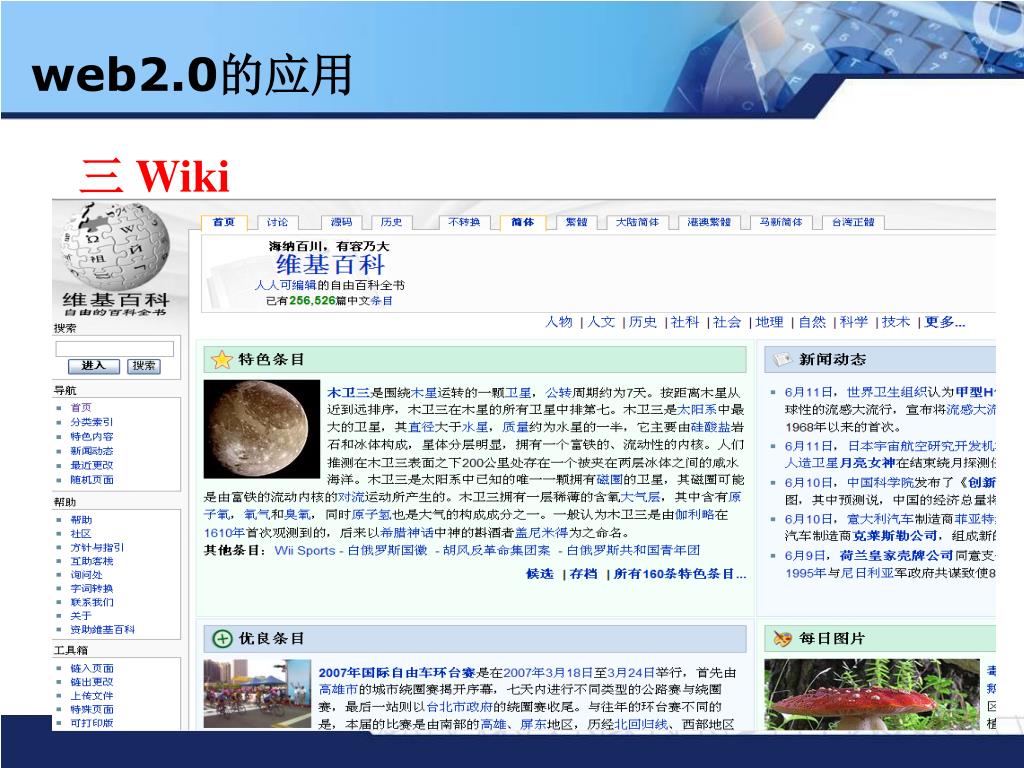Screen dimensions: 1024x768
Task: Click the 候选 link
Action: (539, 574)
